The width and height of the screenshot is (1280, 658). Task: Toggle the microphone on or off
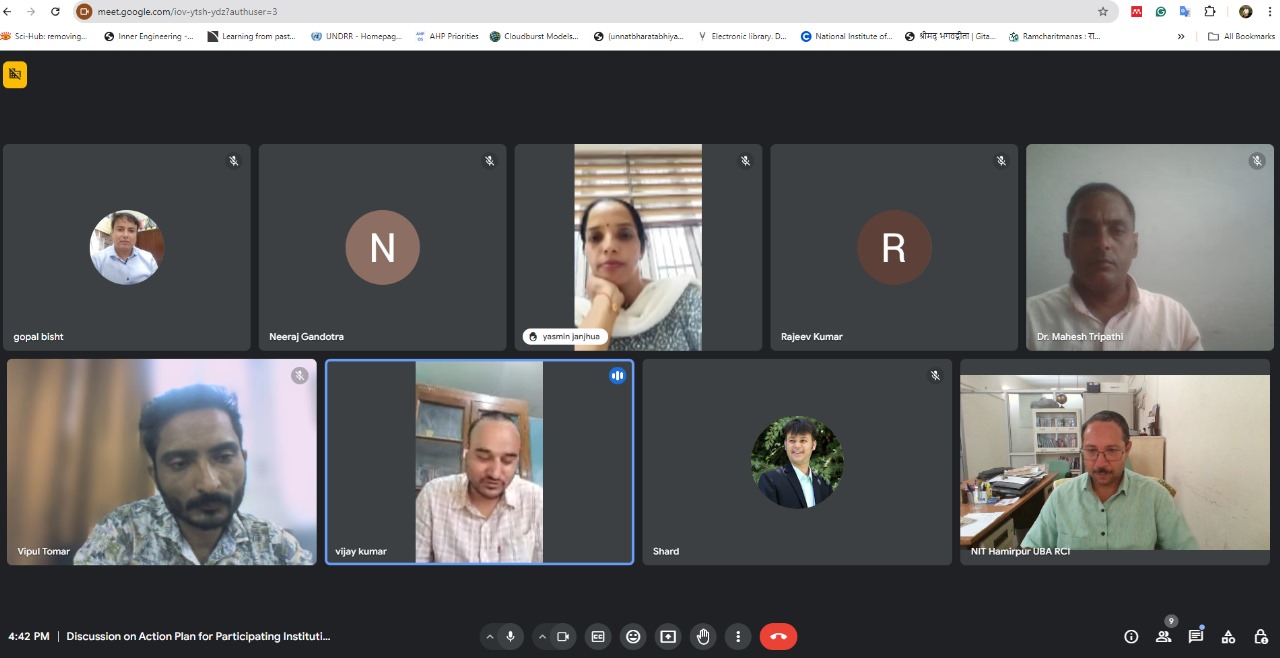(511, 637)
